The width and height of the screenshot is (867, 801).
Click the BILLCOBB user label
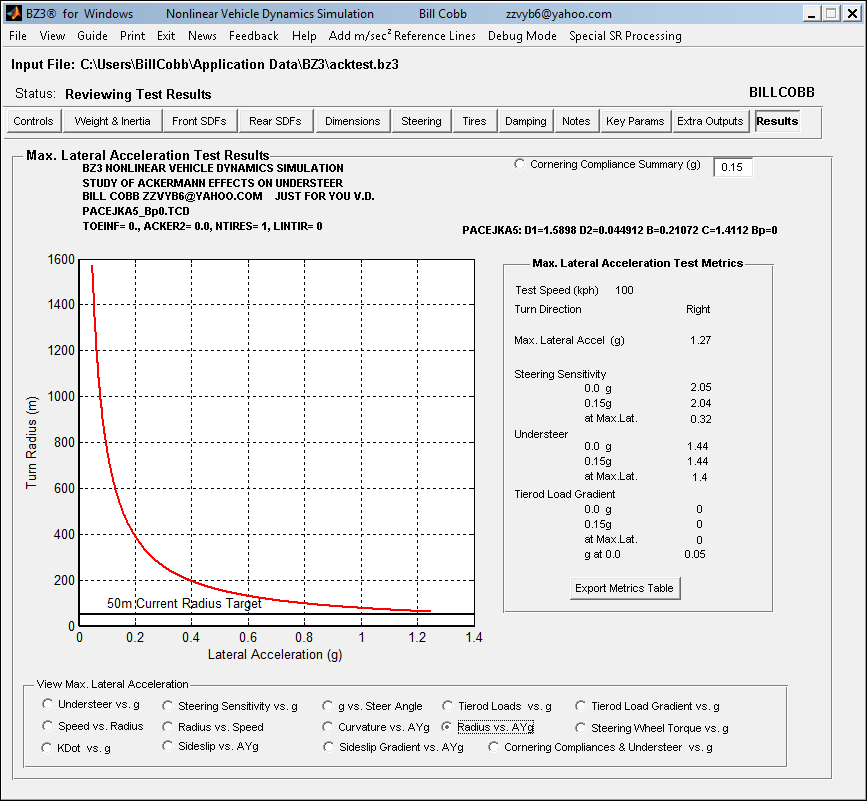782,92
